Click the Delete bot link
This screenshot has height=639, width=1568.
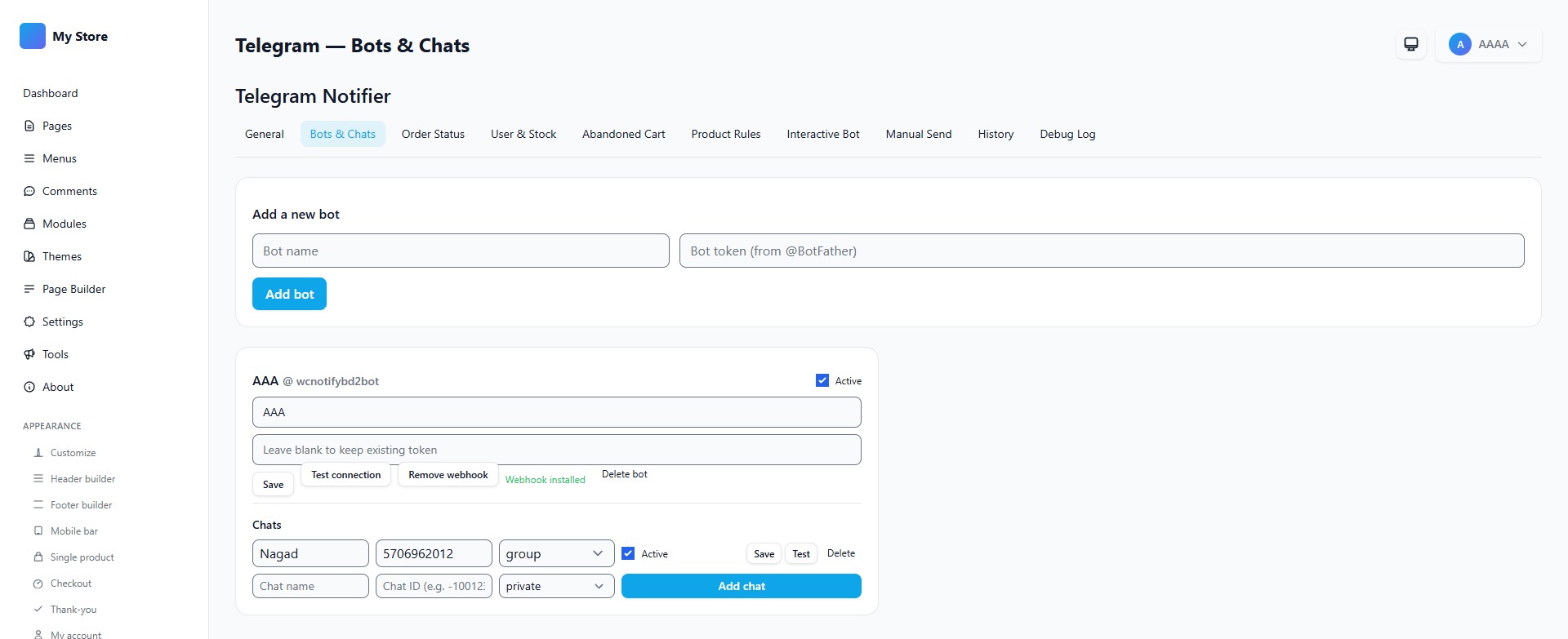pos(625,474)
